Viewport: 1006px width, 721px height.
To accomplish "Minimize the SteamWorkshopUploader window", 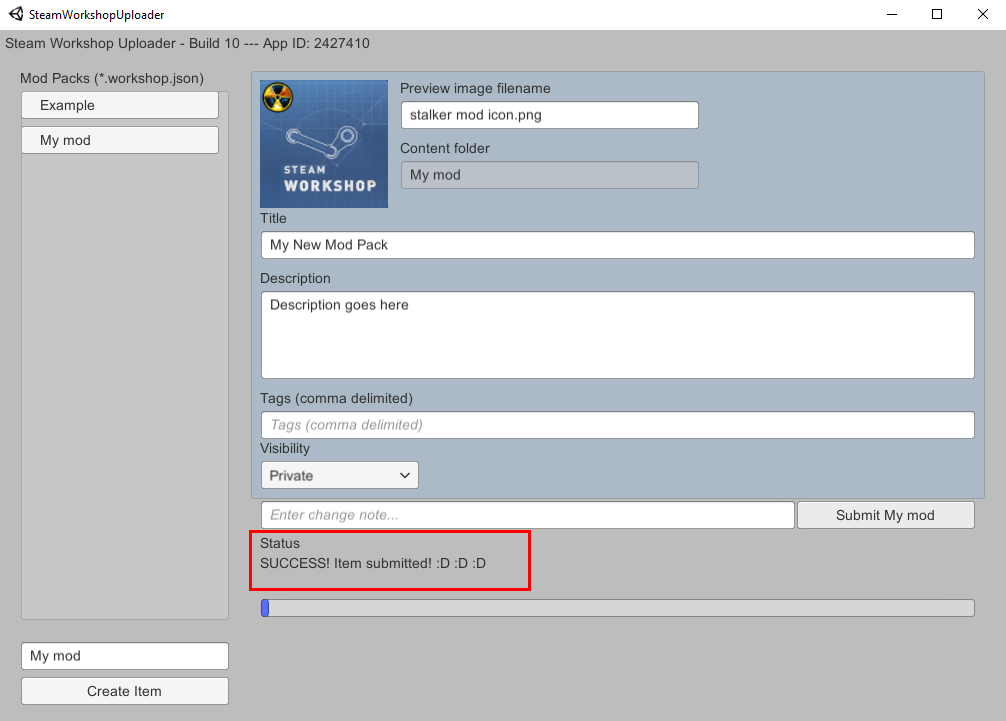I will click(892, 14).
